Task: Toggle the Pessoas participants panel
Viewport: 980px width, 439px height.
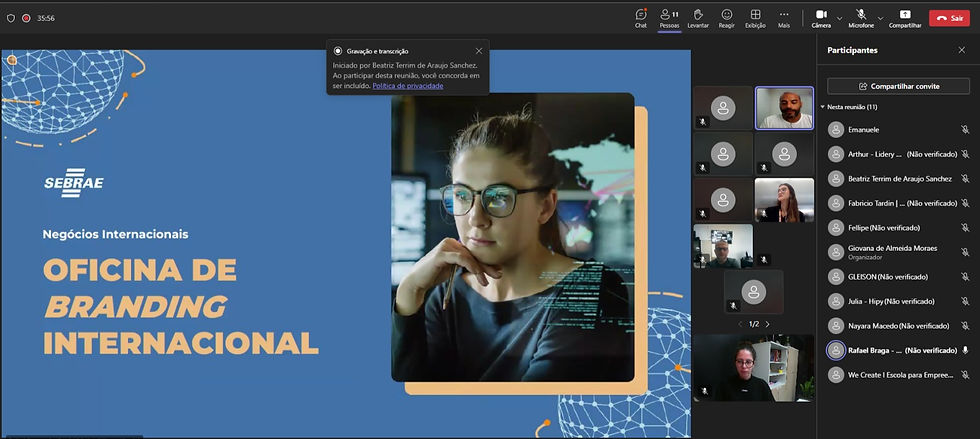Action: pyautogui.click(x=669, y=18)
